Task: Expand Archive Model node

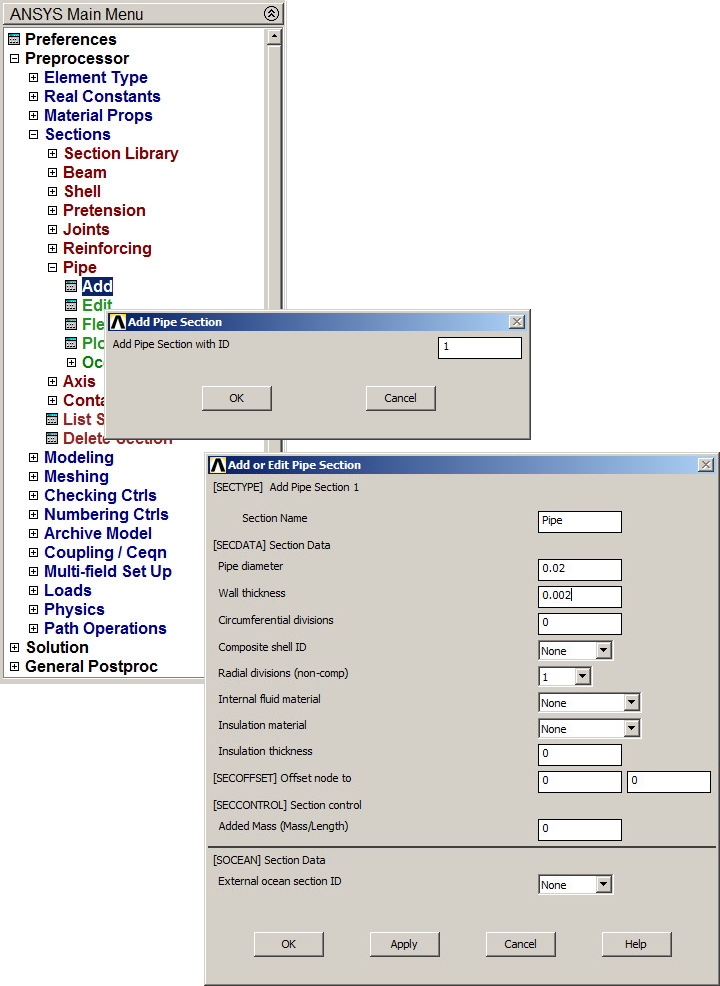Action: tap(33, 533)
